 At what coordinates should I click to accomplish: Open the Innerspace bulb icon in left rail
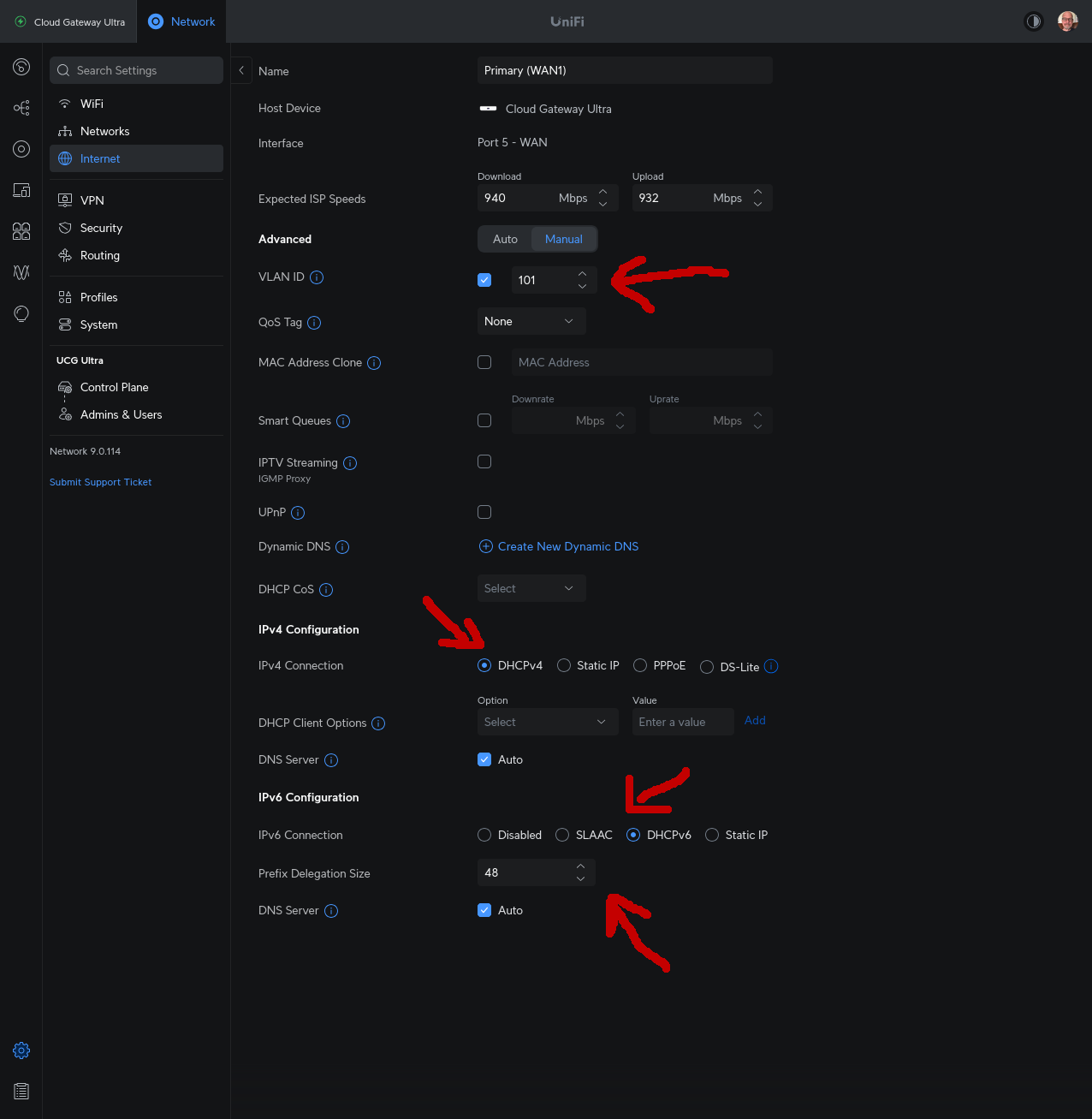point(21,313)
